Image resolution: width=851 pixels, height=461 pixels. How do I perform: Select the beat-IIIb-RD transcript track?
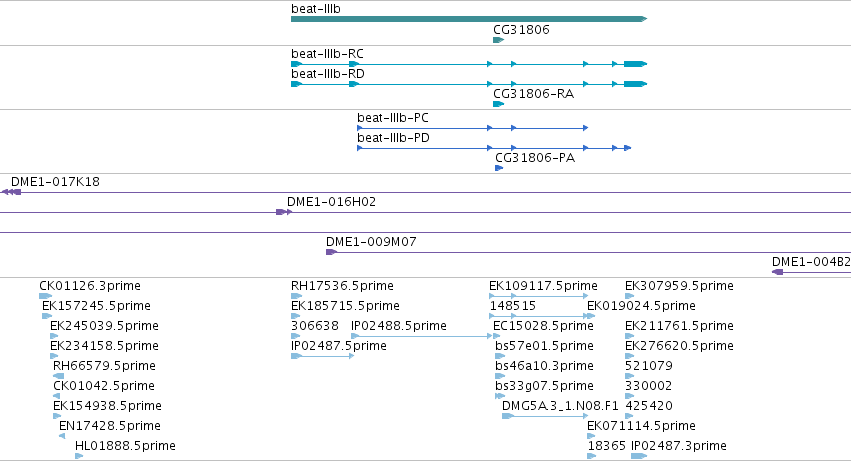(469, 84)
